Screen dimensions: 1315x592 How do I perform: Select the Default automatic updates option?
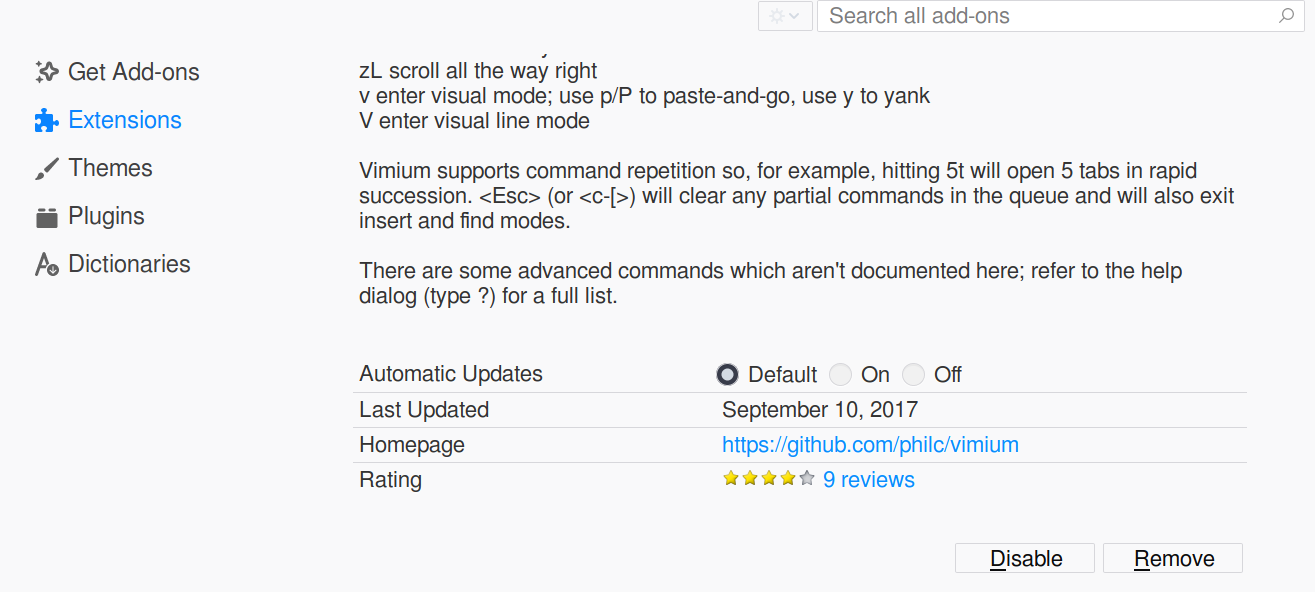727,374
